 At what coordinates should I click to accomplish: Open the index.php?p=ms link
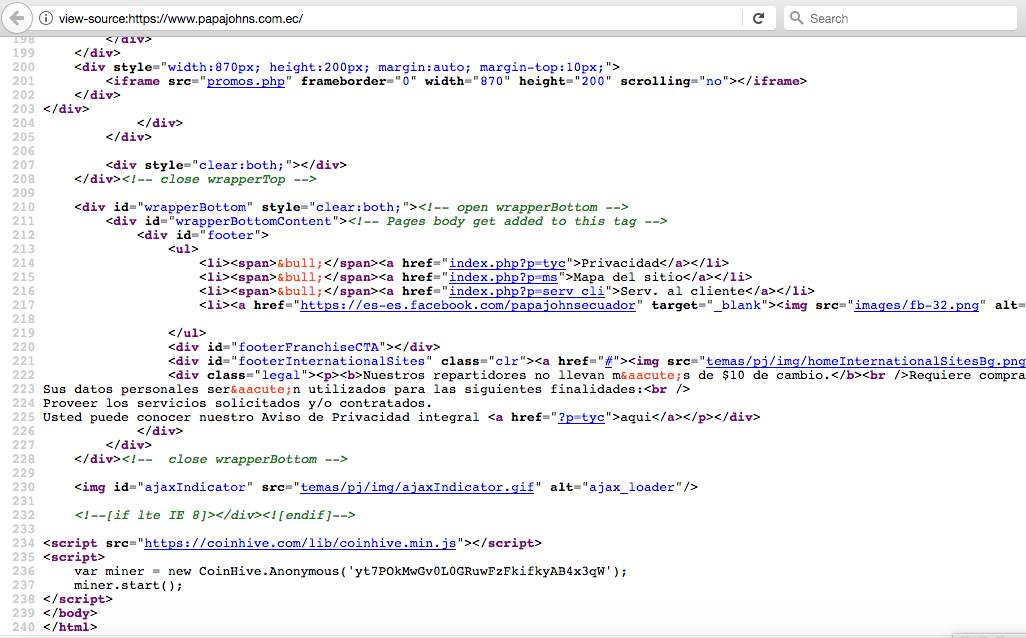pos(503,277)
